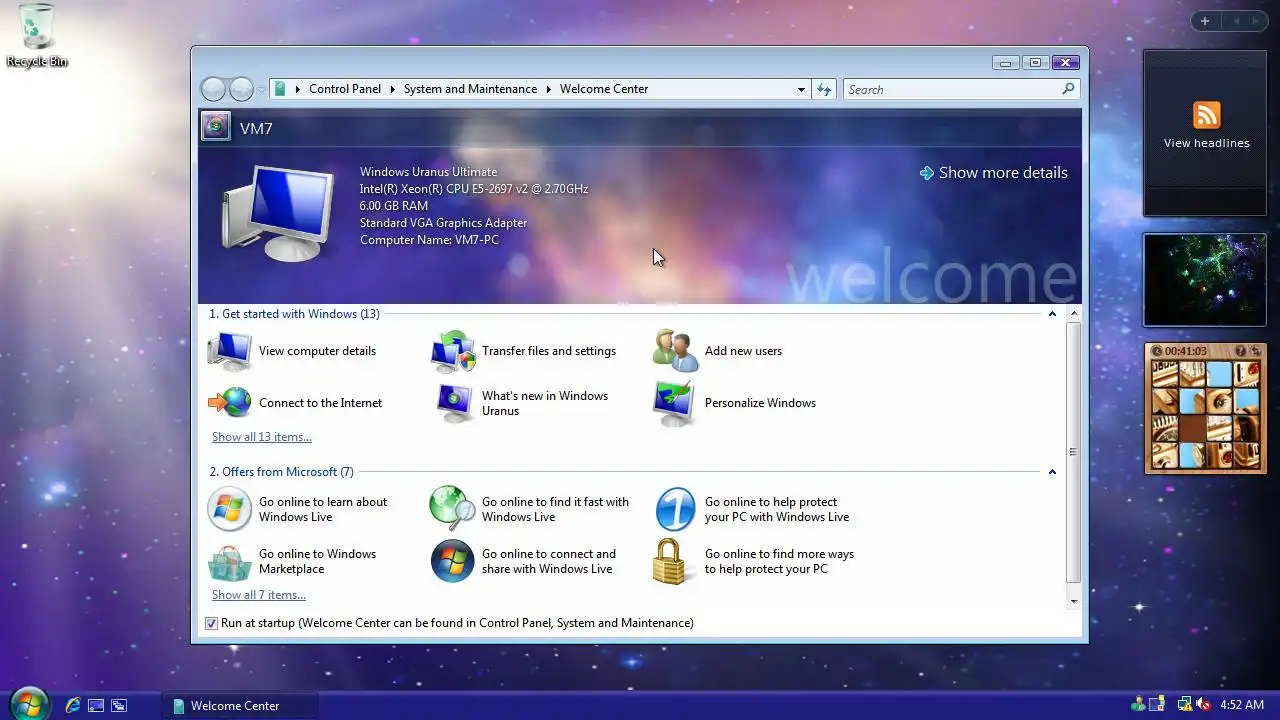
Task: Click the puzzle gadget clock pause icon
Action: [1157, 351]
